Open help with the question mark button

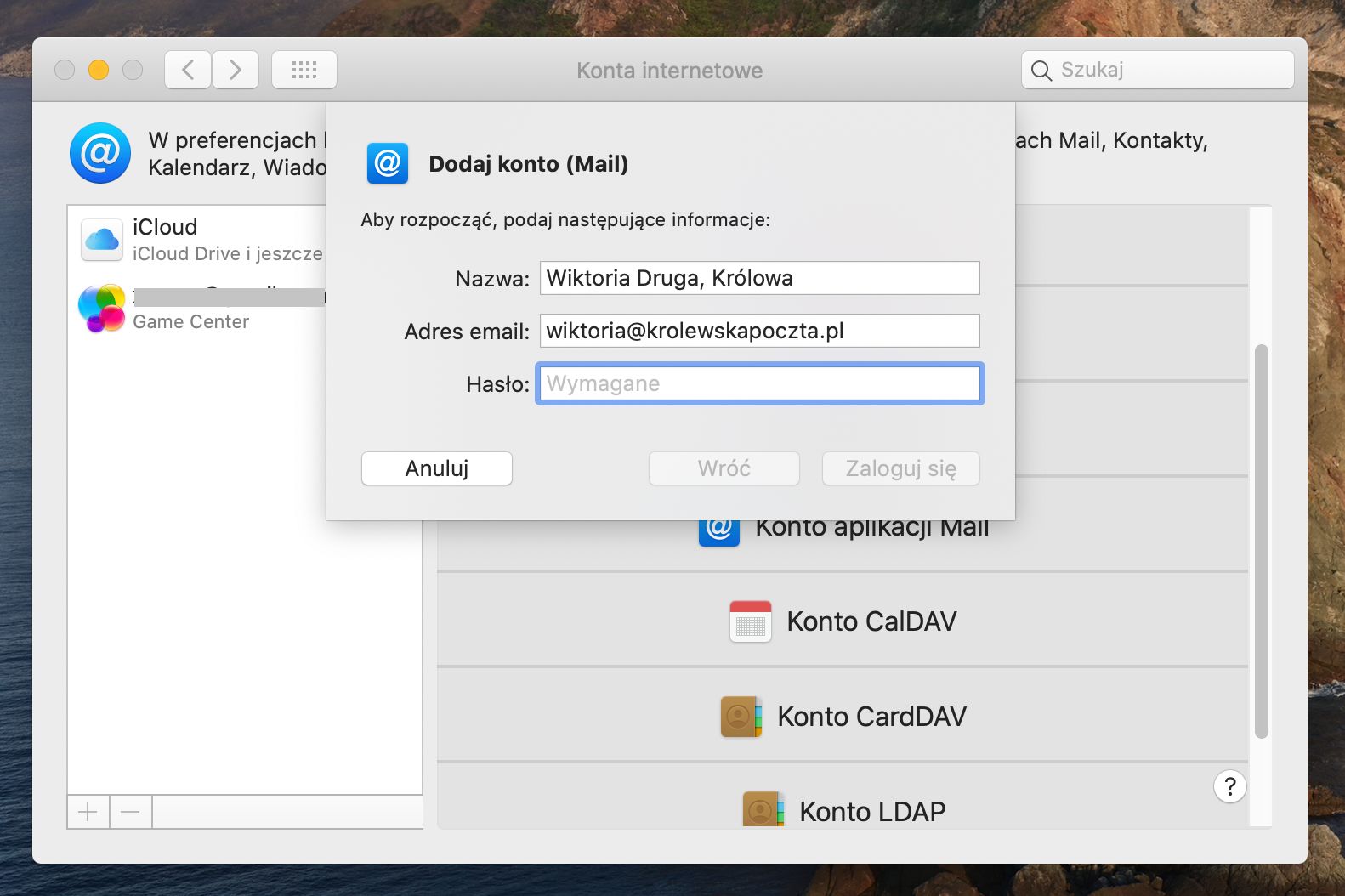(1230, 786)
